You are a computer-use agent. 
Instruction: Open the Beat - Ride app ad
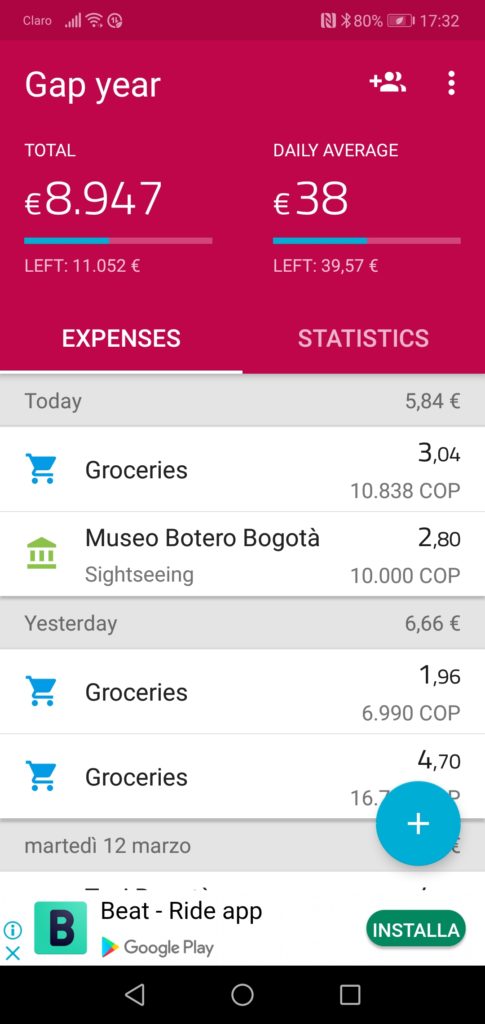click(181, 911)
